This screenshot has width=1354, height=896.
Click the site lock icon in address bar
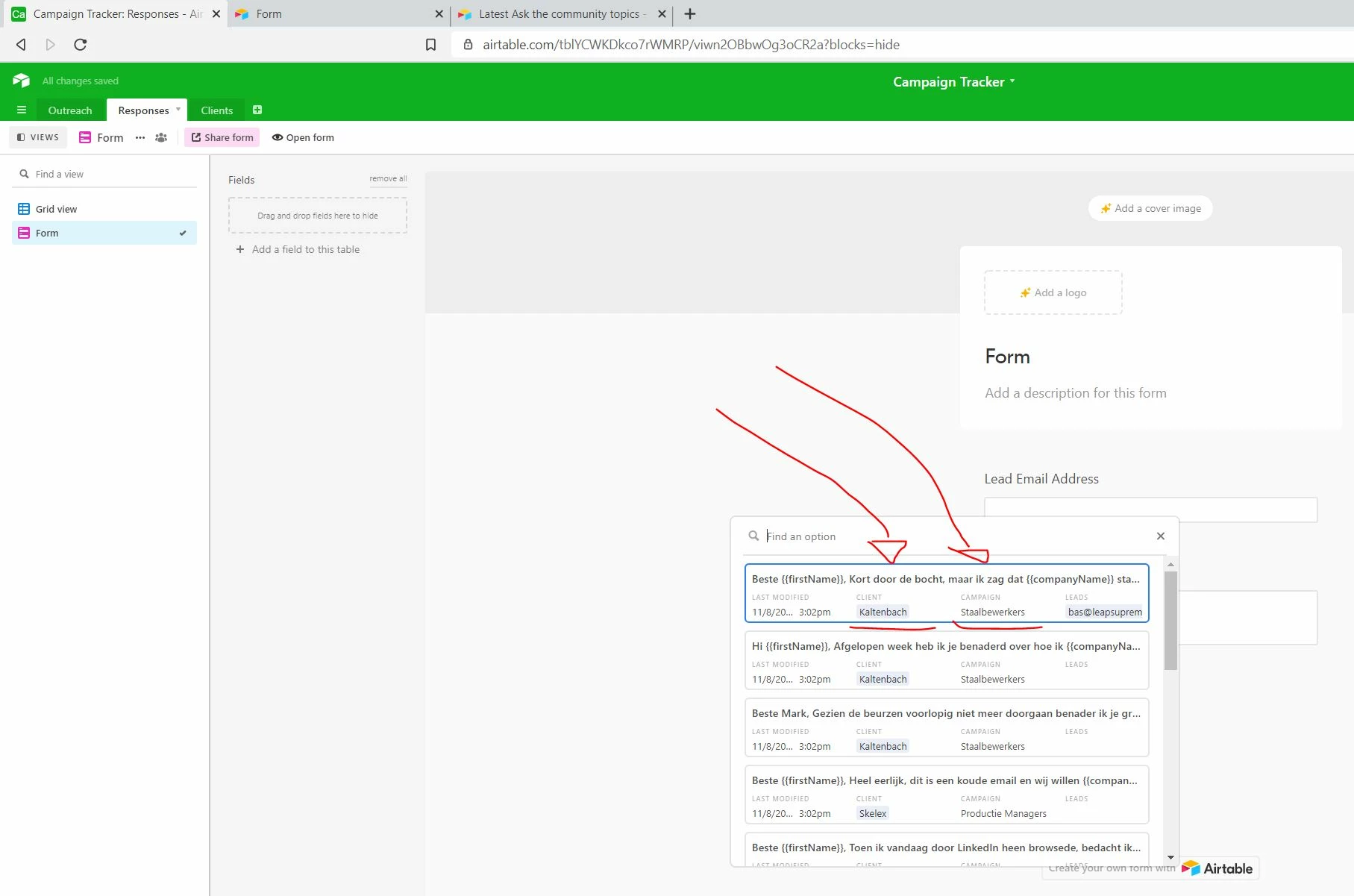tap(468, 45)
